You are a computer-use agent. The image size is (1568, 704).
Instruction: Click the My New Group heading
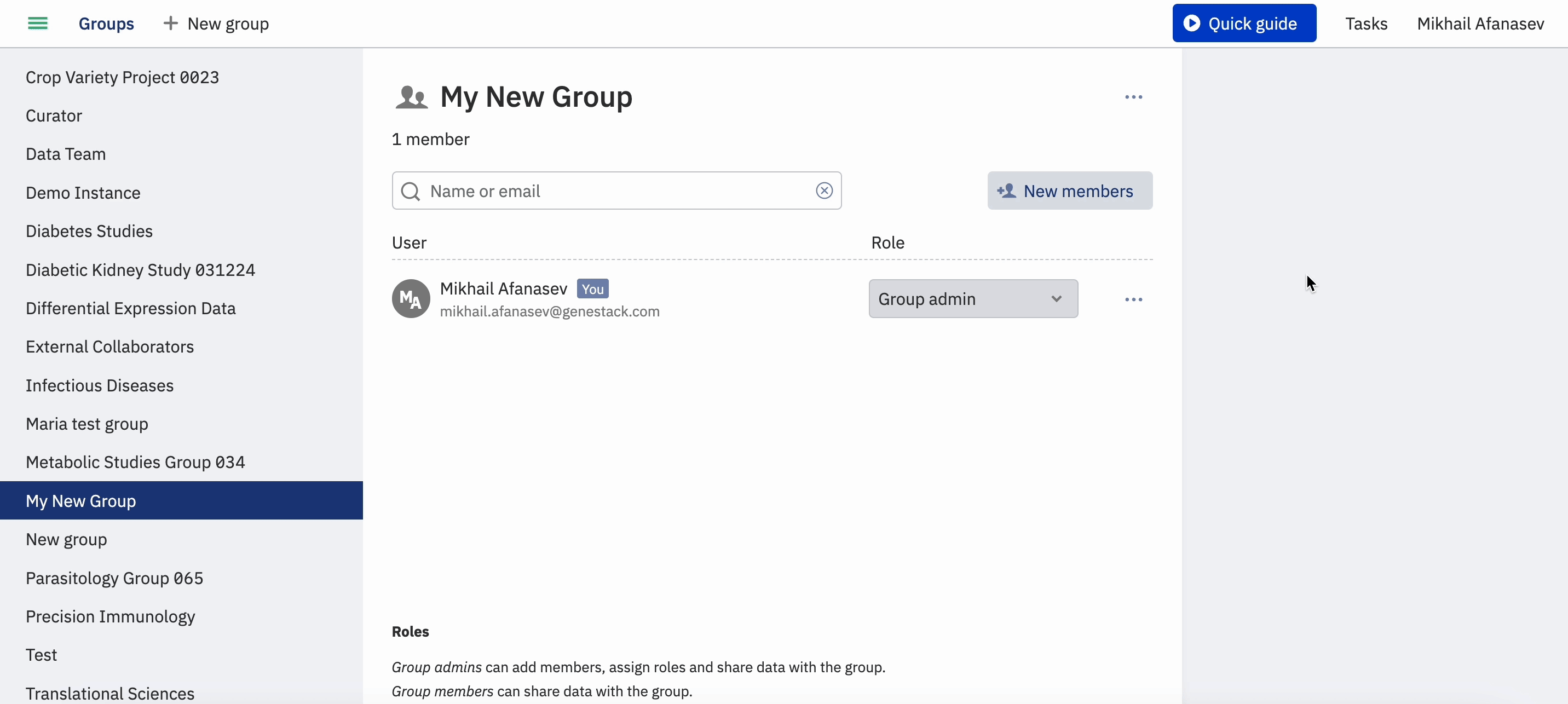(536, 97)
